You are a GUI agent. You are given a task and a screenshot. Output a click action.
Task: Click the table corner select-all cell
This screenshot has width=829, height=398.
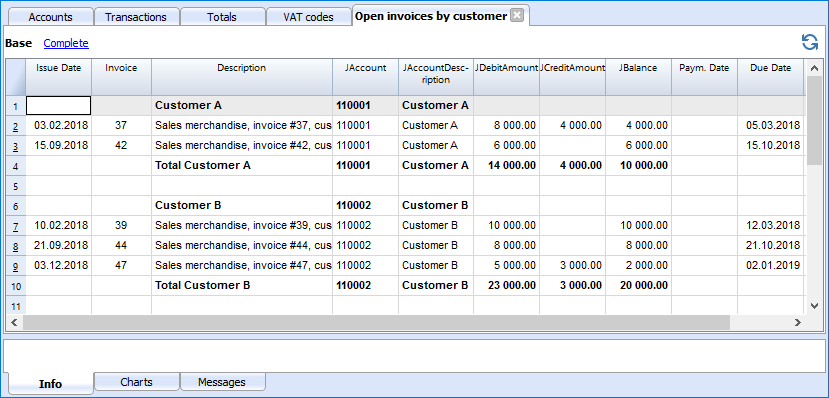pyautogui.click(x=15, y=77)
